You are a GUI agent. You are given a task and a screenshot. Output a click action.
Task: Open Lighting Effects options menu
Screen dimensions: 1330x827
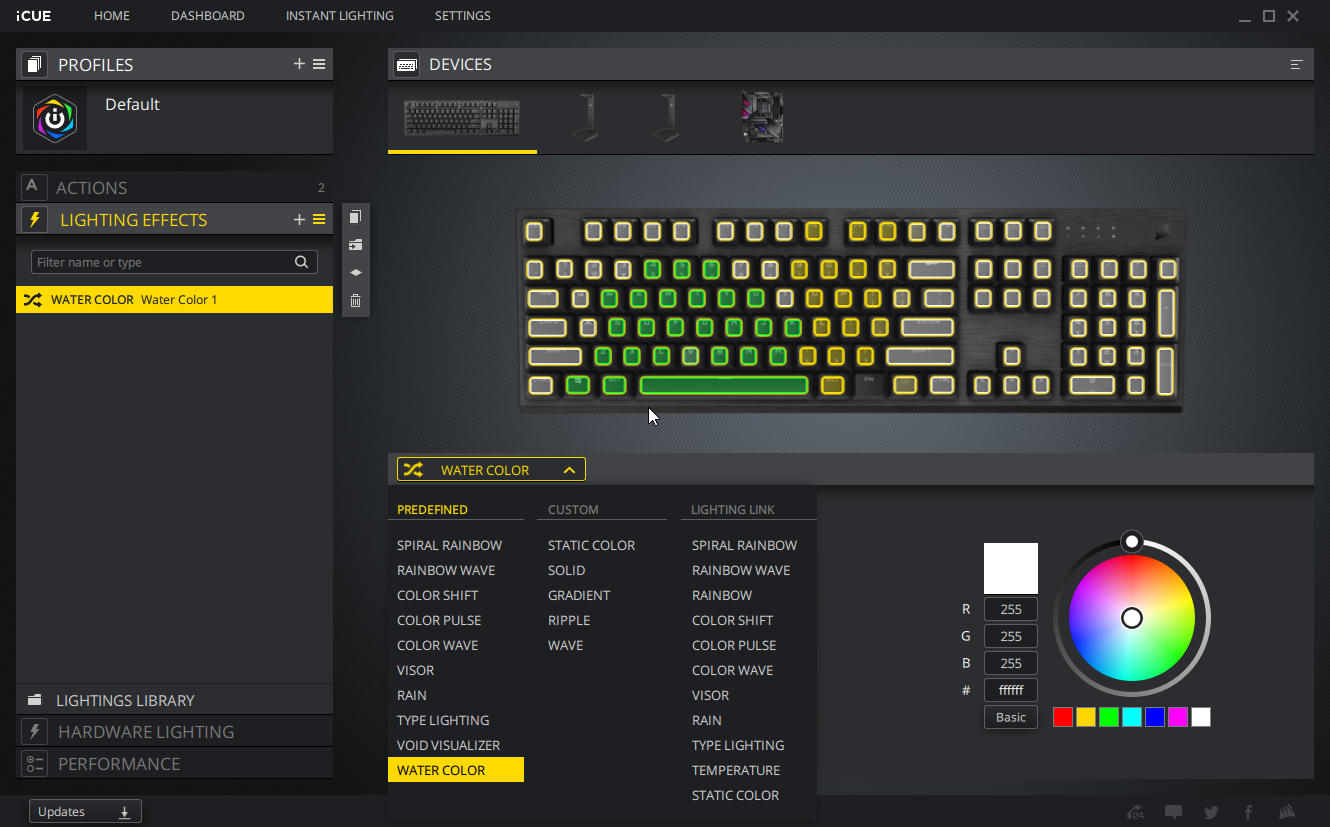point(319,219)
